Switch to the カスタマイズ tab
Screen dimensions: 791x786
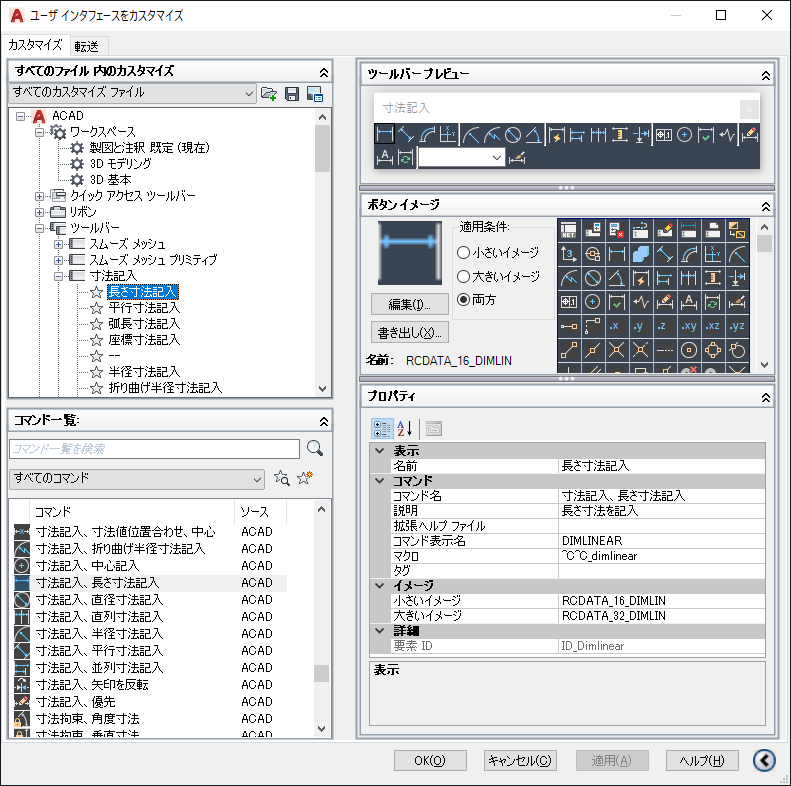coord(35,45)
